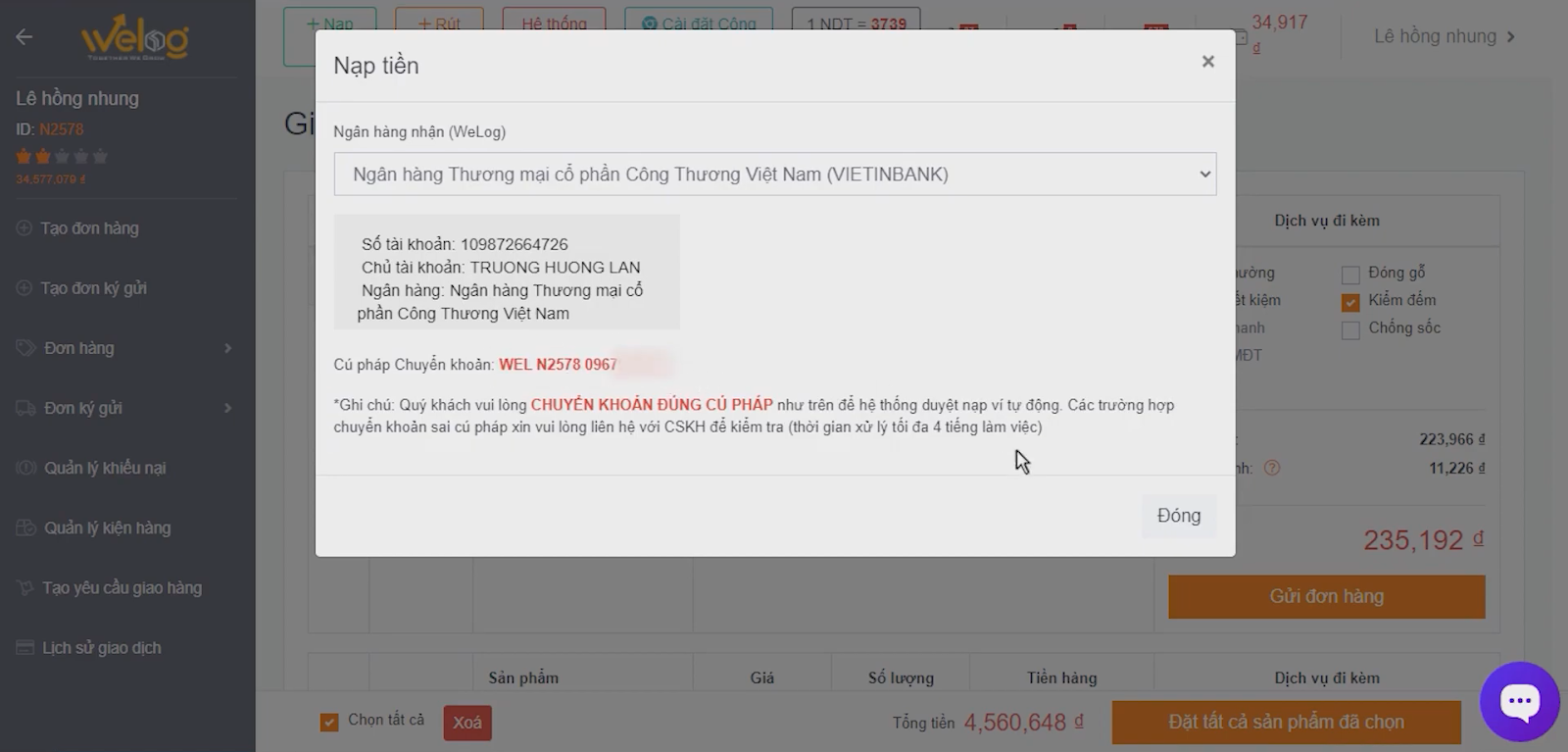The width and height of the screenshot is (1568, 752).
Task: Click the Lịch sử giao dịch card icon
Action: click(x=25, y=648)
